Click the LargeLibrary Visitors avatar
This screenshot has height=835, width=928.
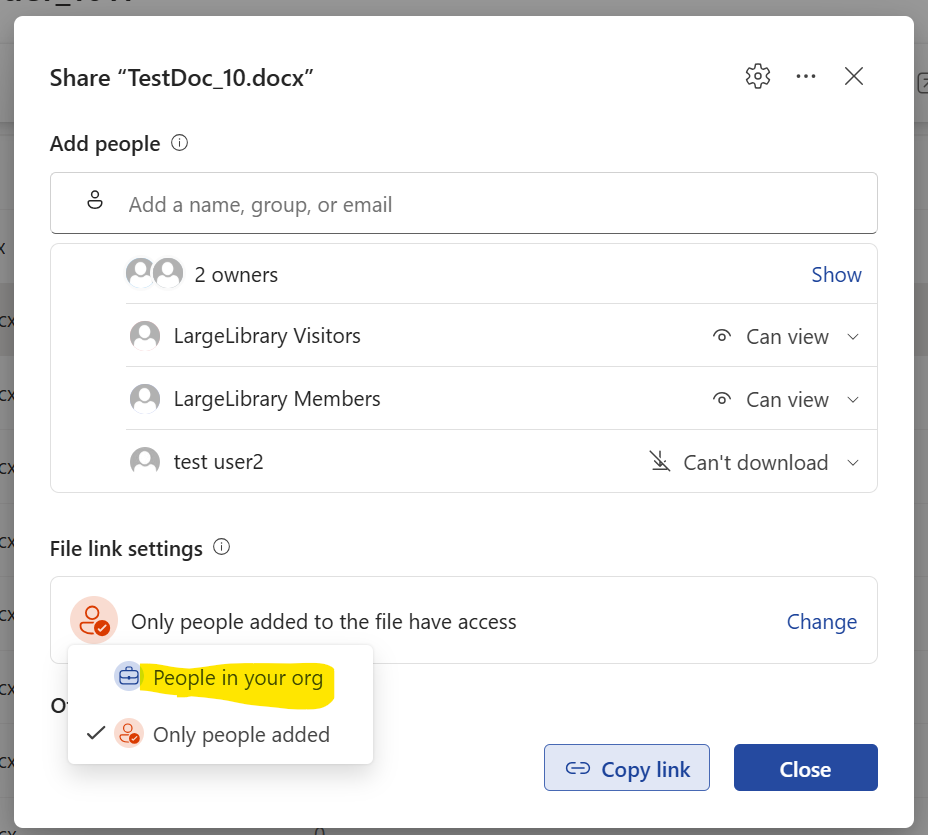pos(145,336)
